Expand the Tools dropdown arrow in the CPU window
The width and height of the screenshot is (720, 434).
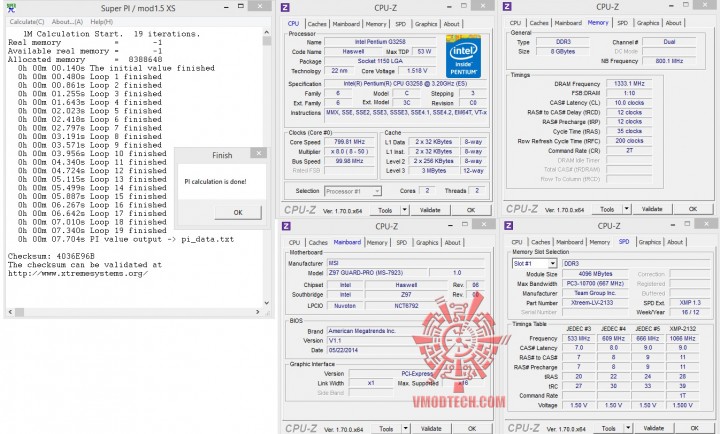(405, 210)
